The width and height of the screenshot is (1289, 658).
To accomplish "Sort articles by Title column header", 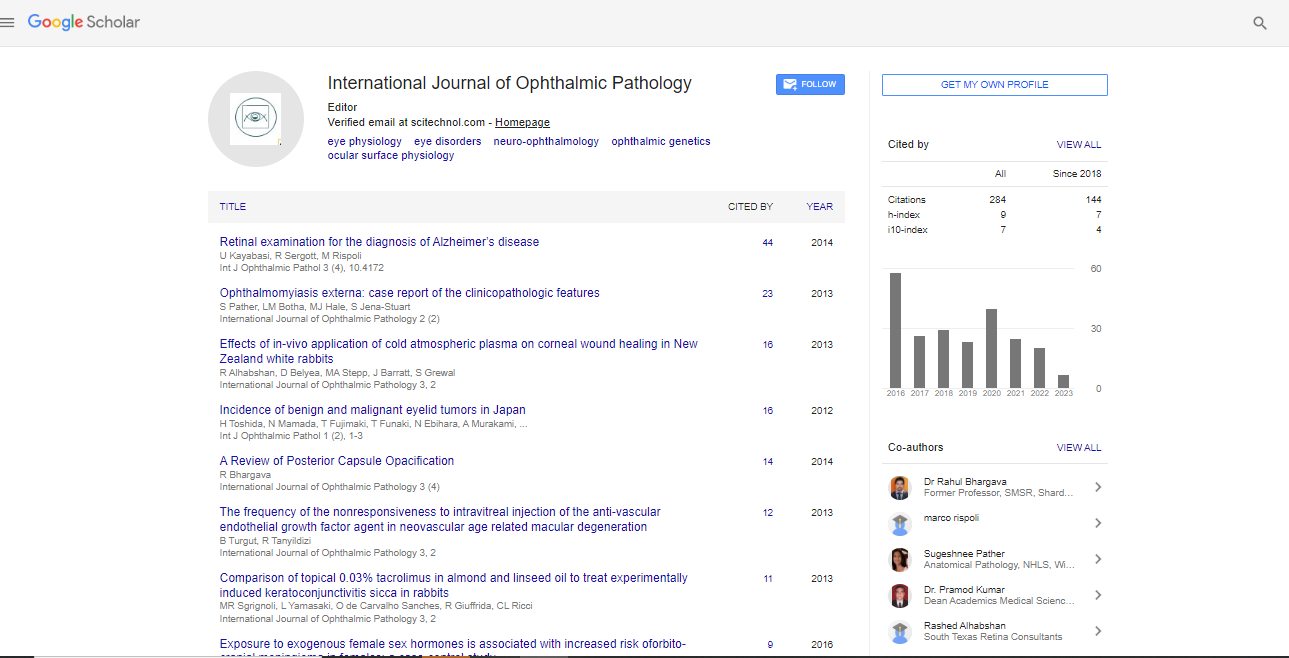I will (x=233, y=207).
